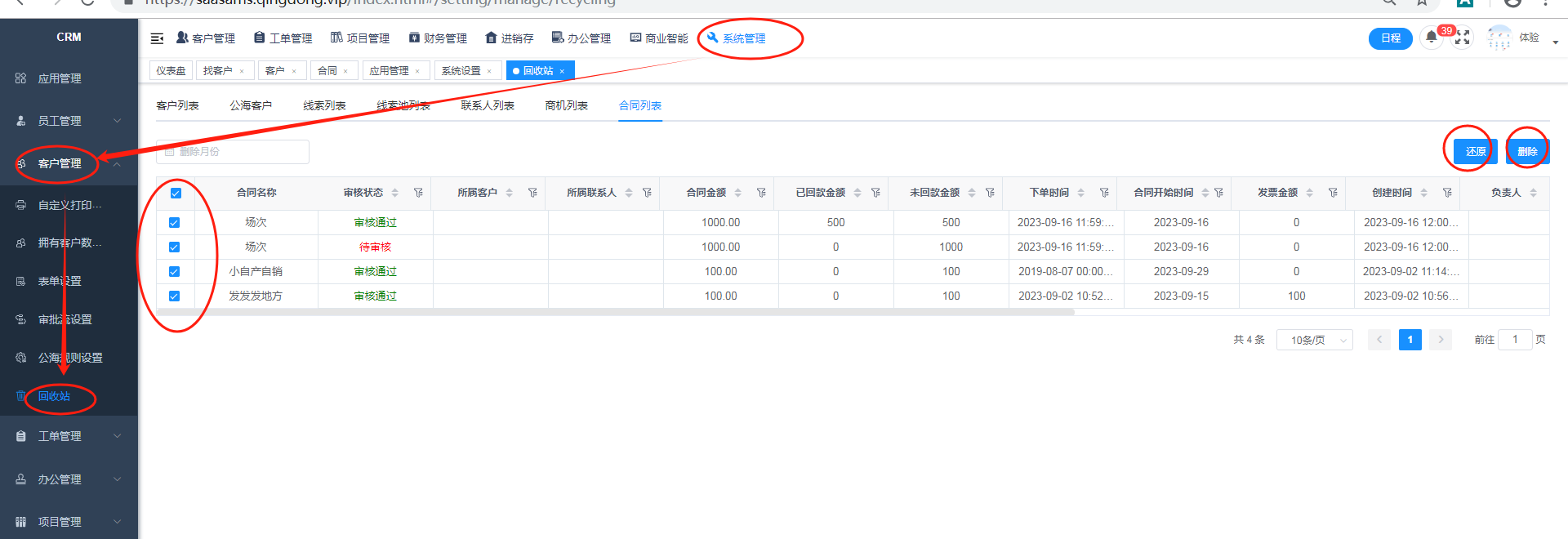Open the 回收站 trash icon in sidebar
This screenshot has width=1568, height=539.
[21, 396]
